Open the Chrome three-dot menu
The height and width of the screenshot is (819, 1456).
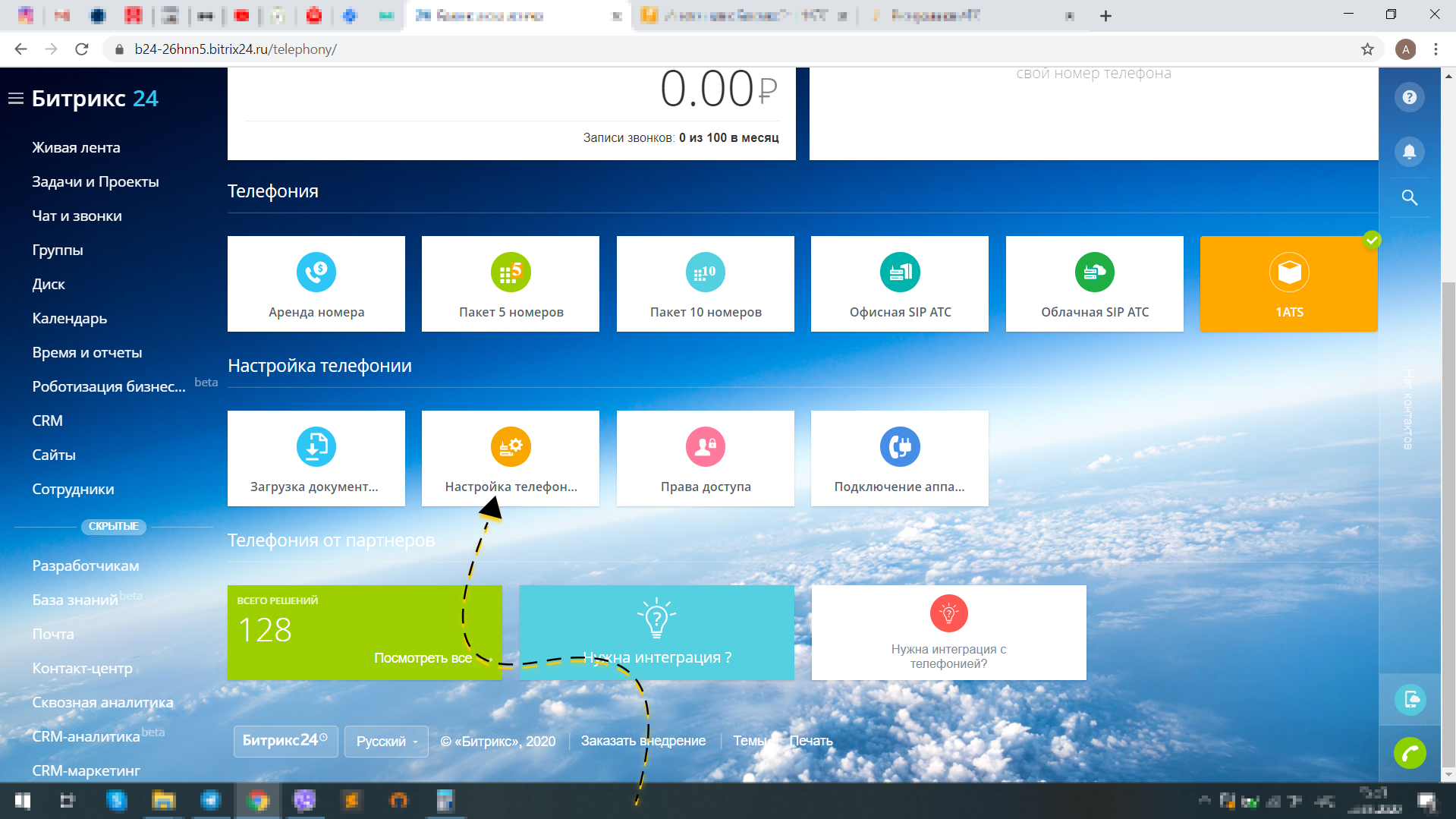pos(1436,49)
